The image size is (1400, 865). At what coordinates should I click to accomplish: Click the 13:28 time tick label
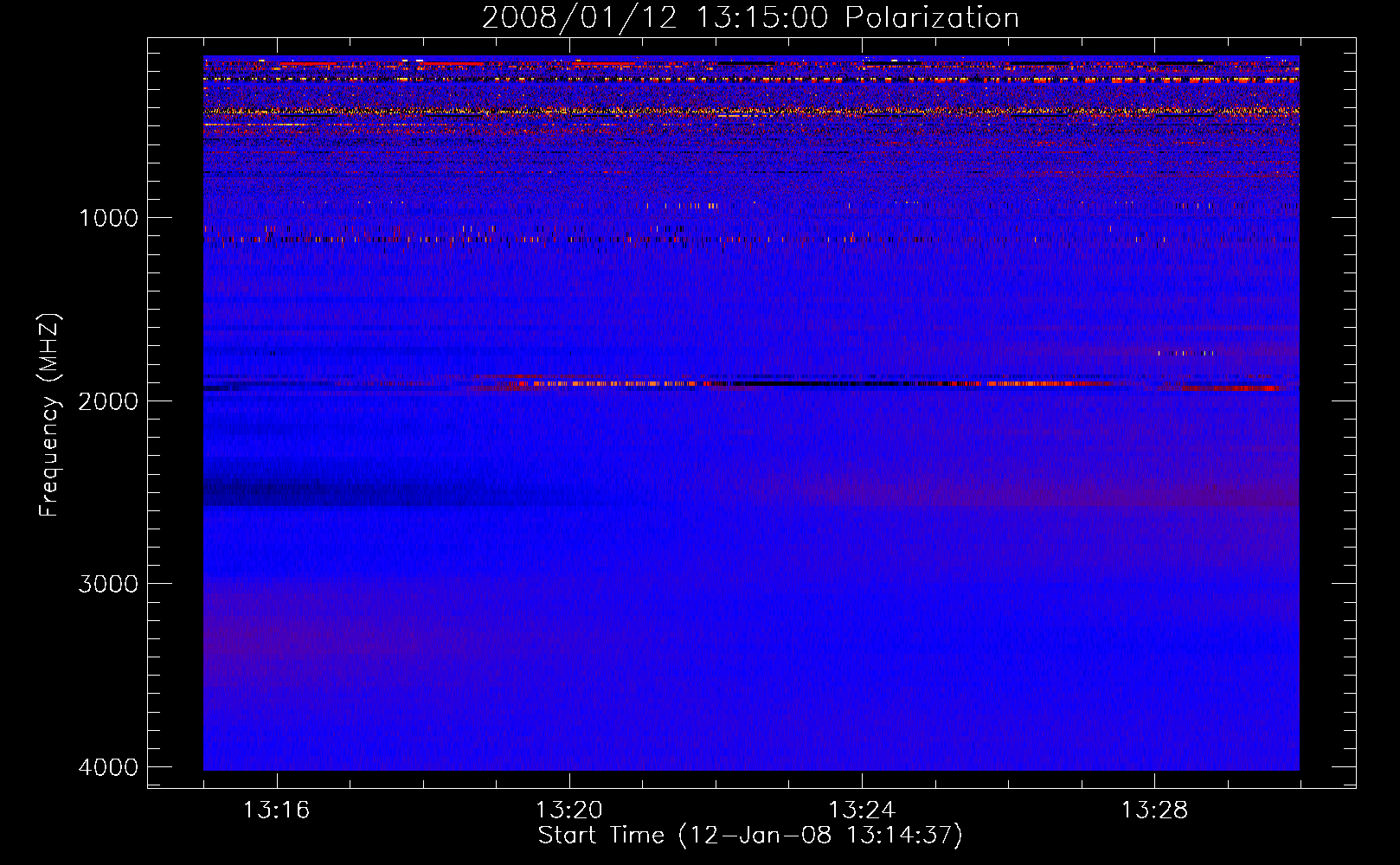coord(1154,811)
